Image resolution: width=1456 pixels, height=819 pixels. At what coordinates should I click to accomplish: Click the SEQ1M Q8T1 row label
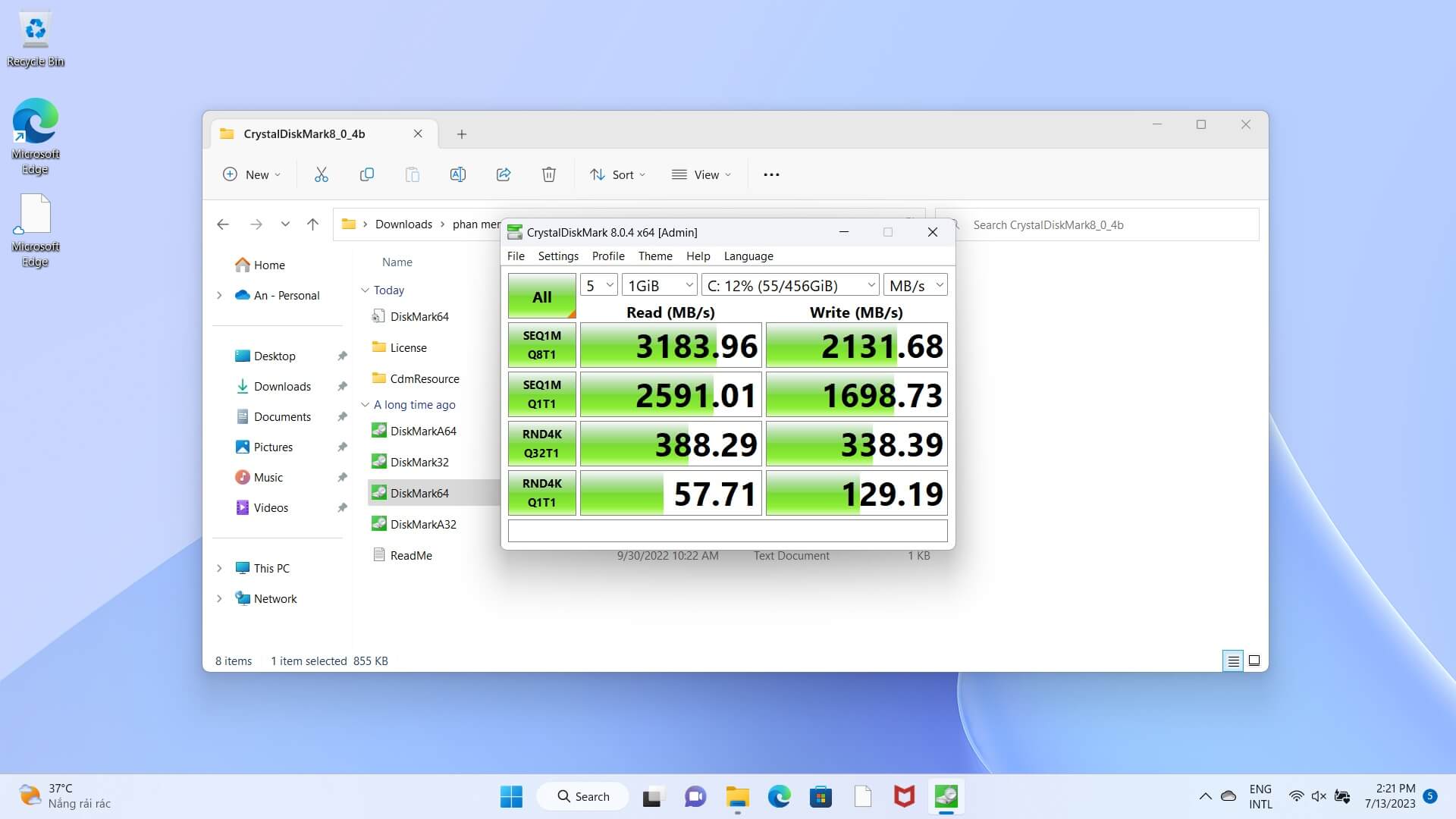click(x=541, y=344)
